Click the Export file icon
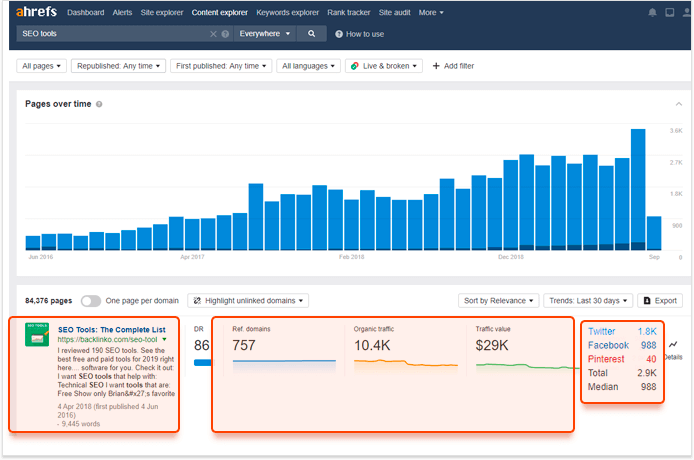 (x=647, y=301)
